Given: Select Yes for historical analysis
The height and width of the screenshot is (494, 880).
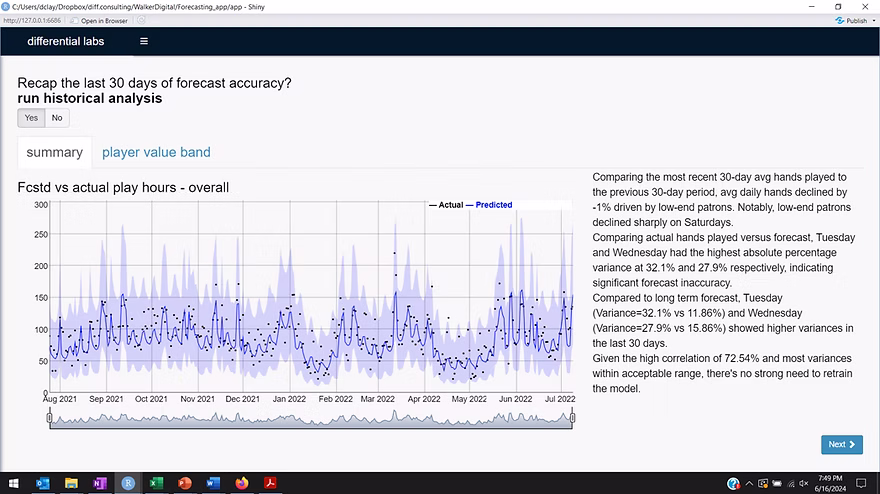Looking at the screenshot, I should coord(31,118).
